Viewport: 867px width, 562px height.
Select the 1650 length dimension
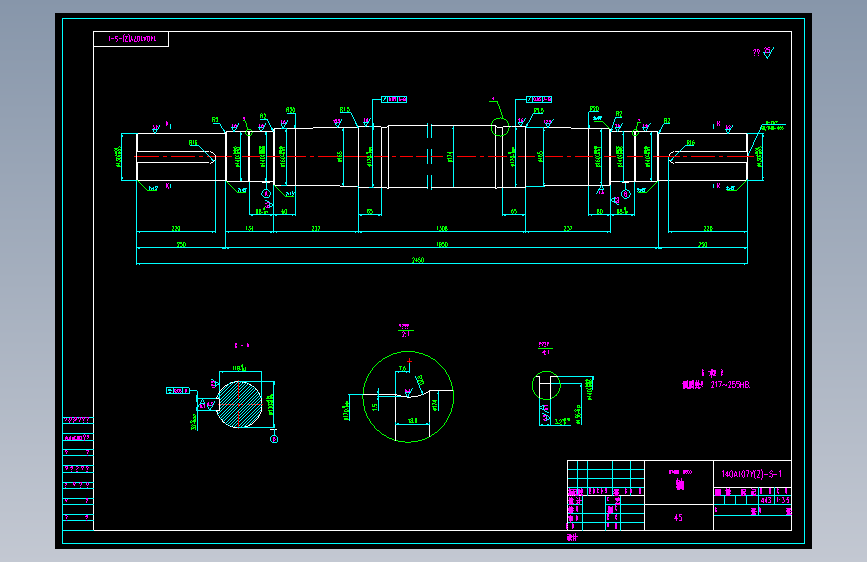(x=442, y=244)
